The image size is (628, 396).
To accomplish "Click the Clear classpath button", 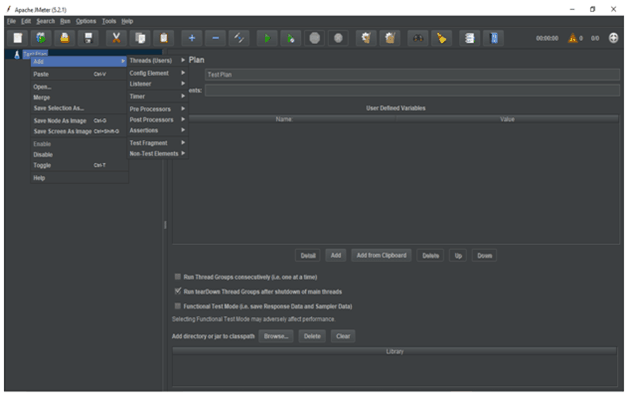I will [343, 336].
